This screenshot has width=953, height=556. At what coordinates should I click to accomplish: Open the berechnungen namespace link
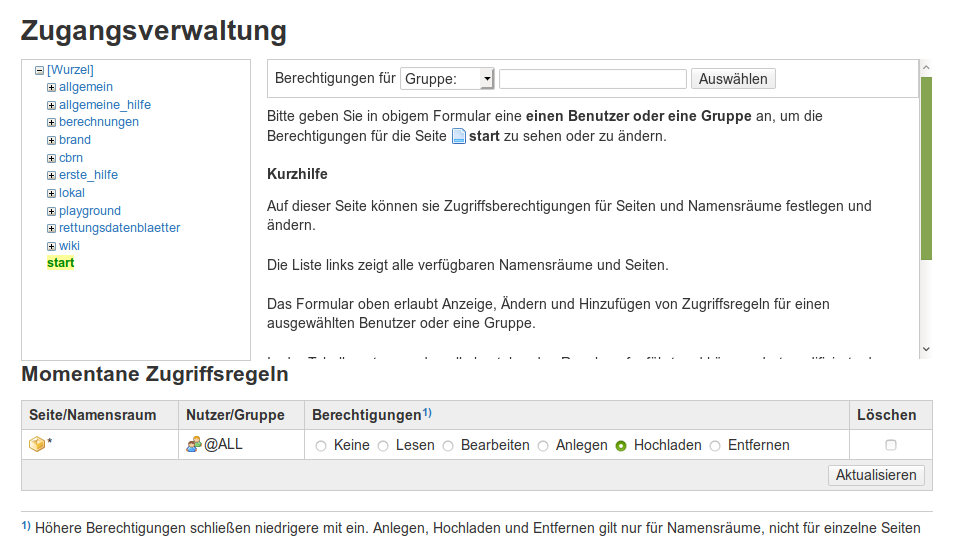(x=98, y=122)
